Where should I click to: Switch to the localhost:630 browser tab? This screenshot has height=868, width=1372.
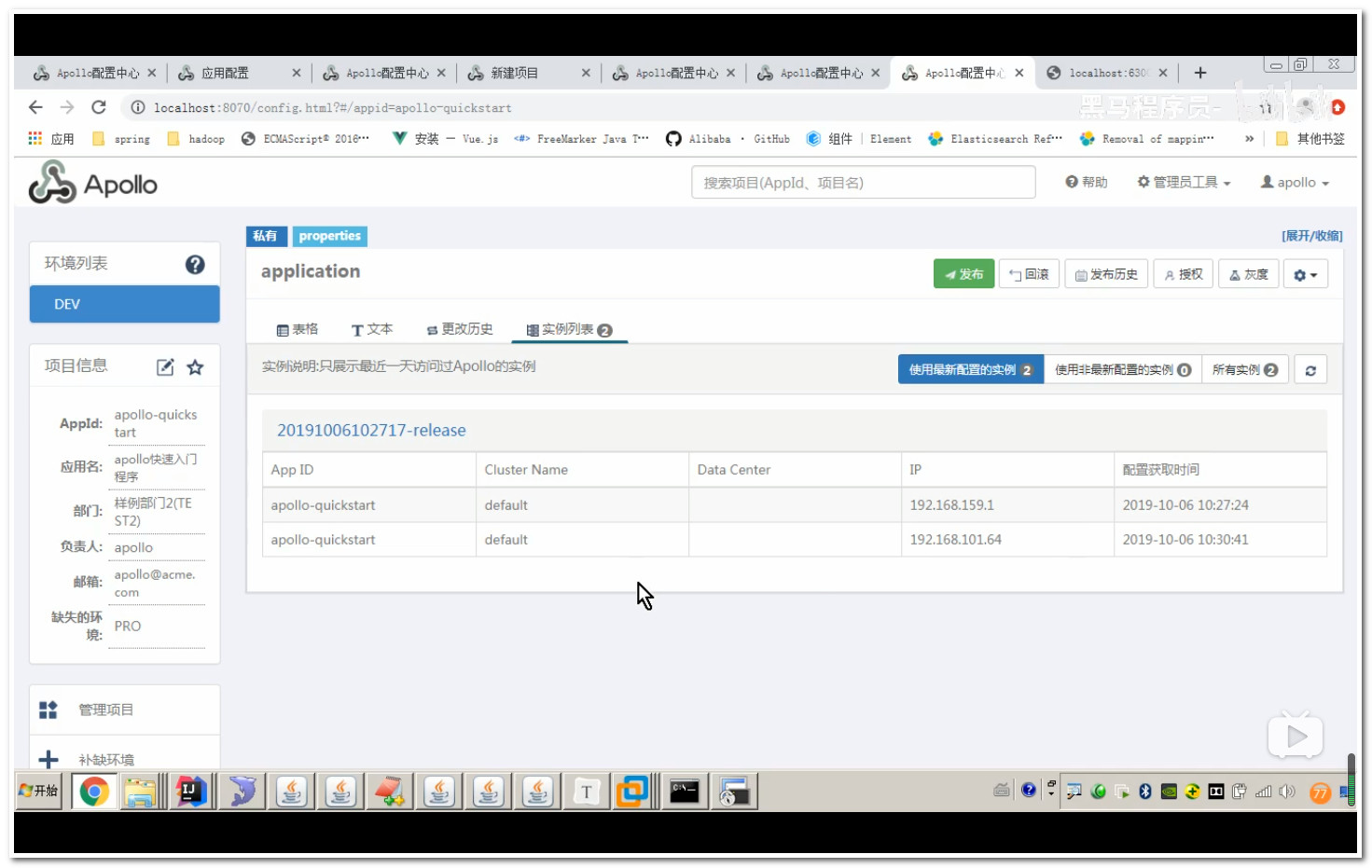point(1106,73)
